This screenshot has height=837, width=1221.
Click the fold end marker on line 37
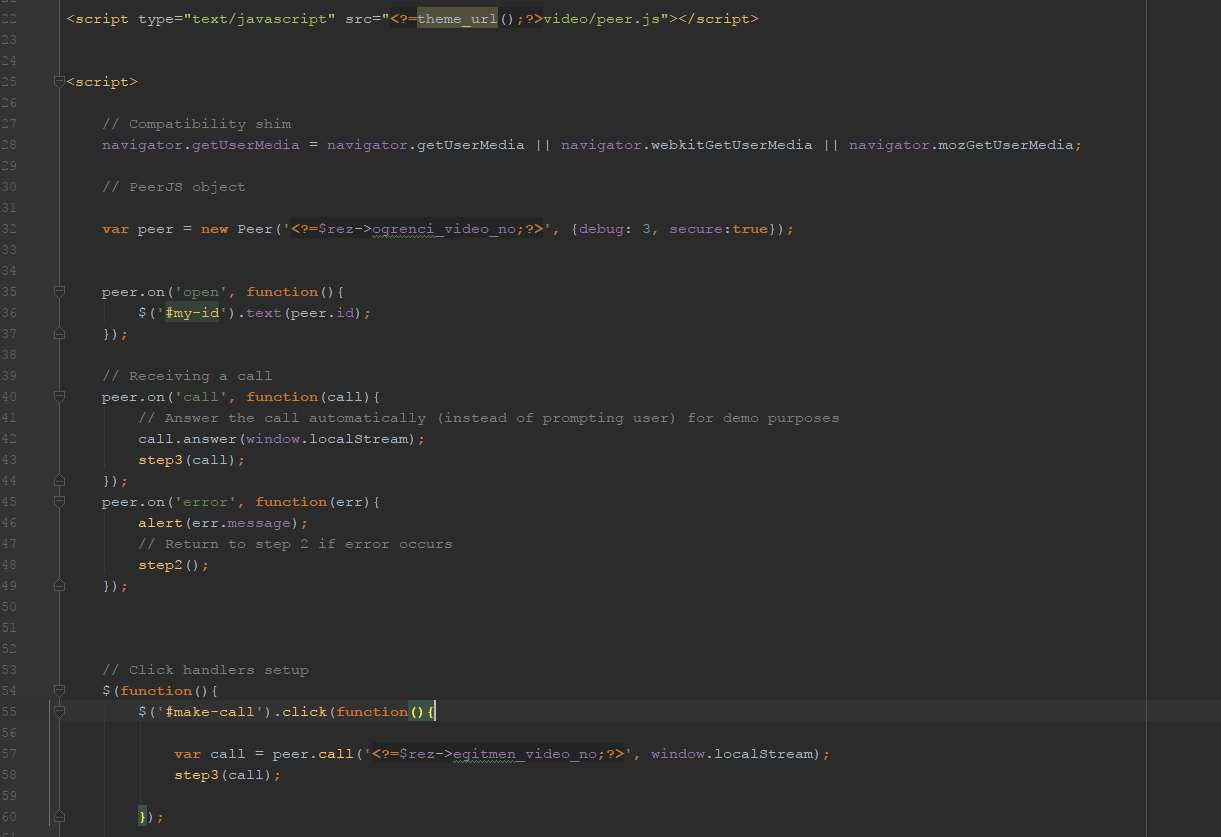pos(59,333)
